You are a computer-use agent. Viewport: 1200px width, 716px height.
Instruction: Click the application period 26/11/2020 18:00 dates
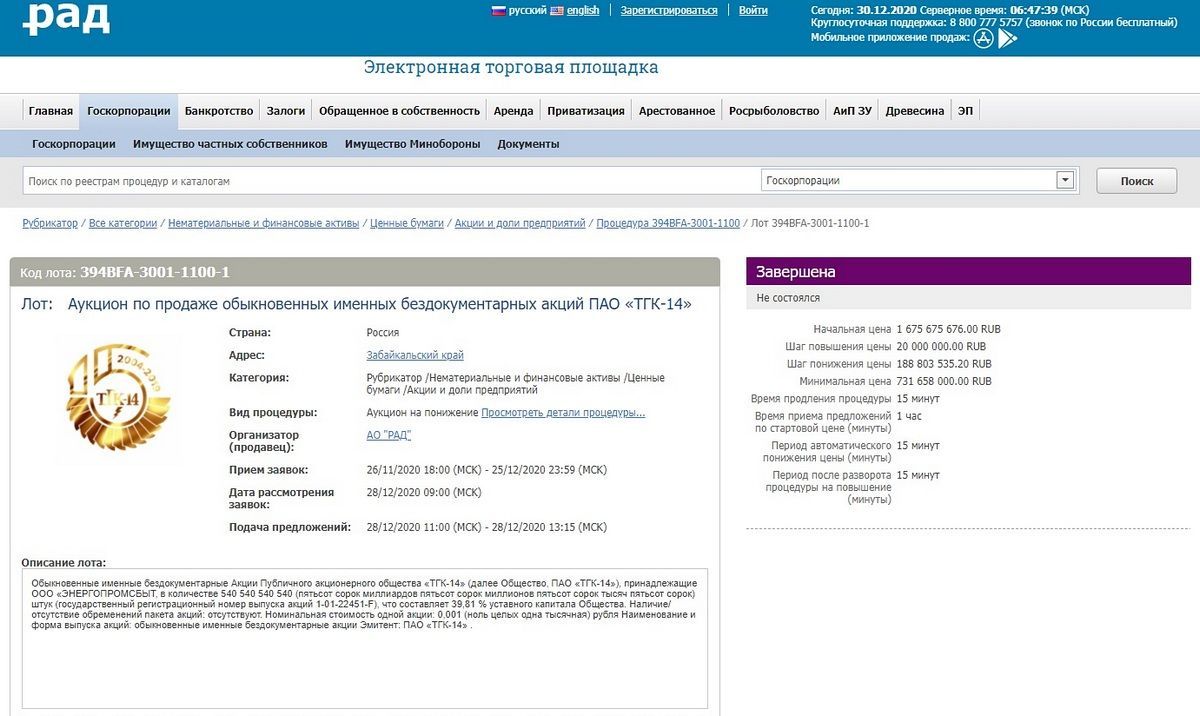coord(487,470)
